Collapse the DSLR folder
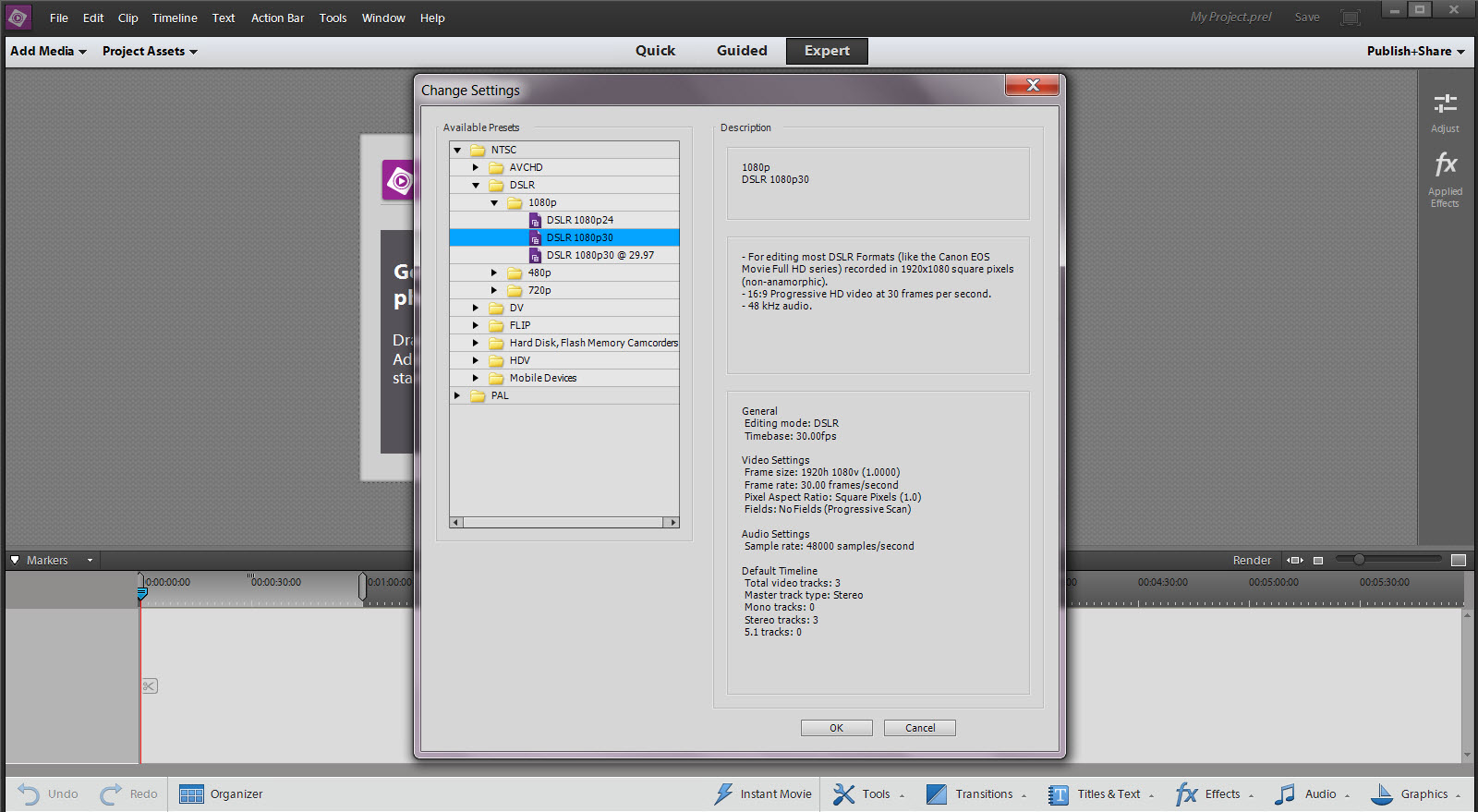 pos(476,185)
